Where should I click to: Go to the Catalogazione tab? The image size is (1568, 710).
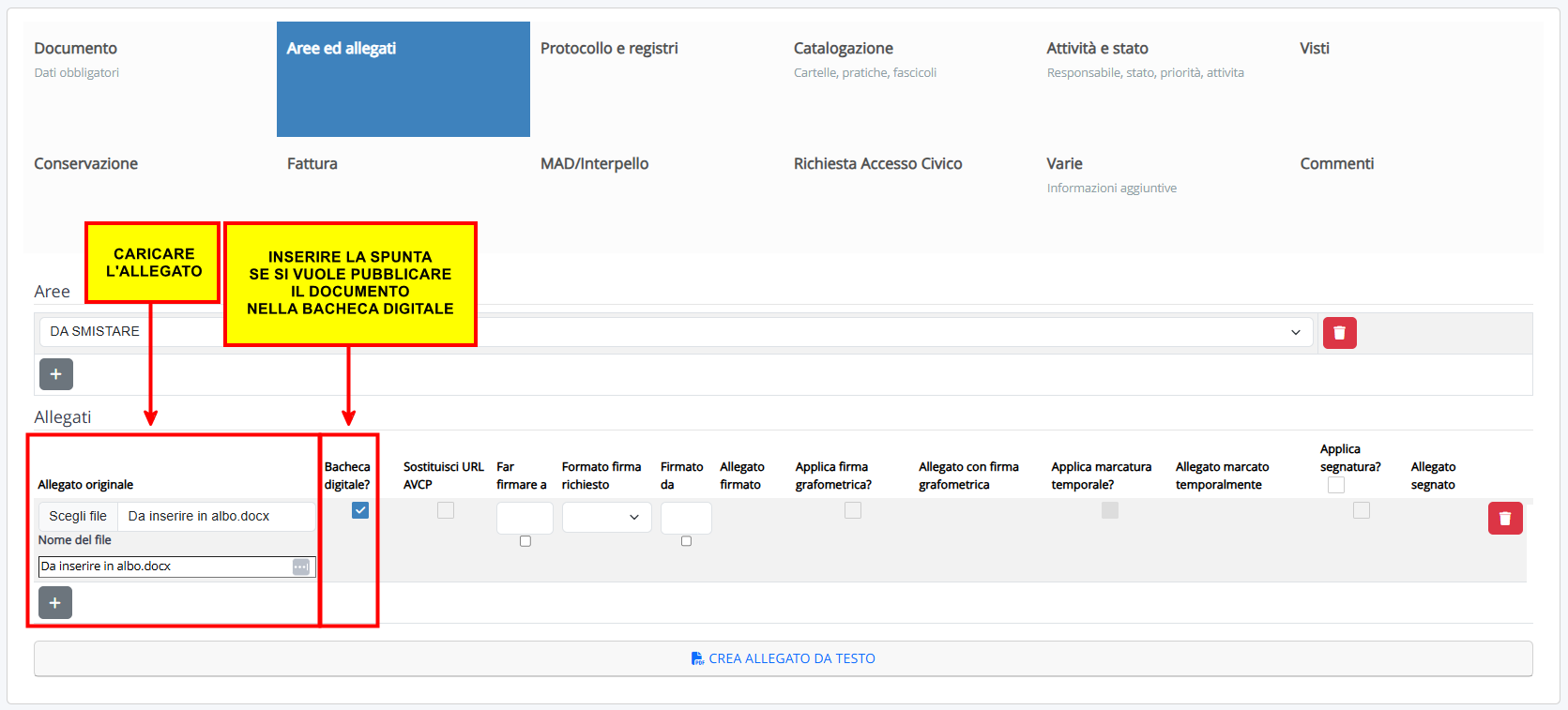[x=843, y=49]
